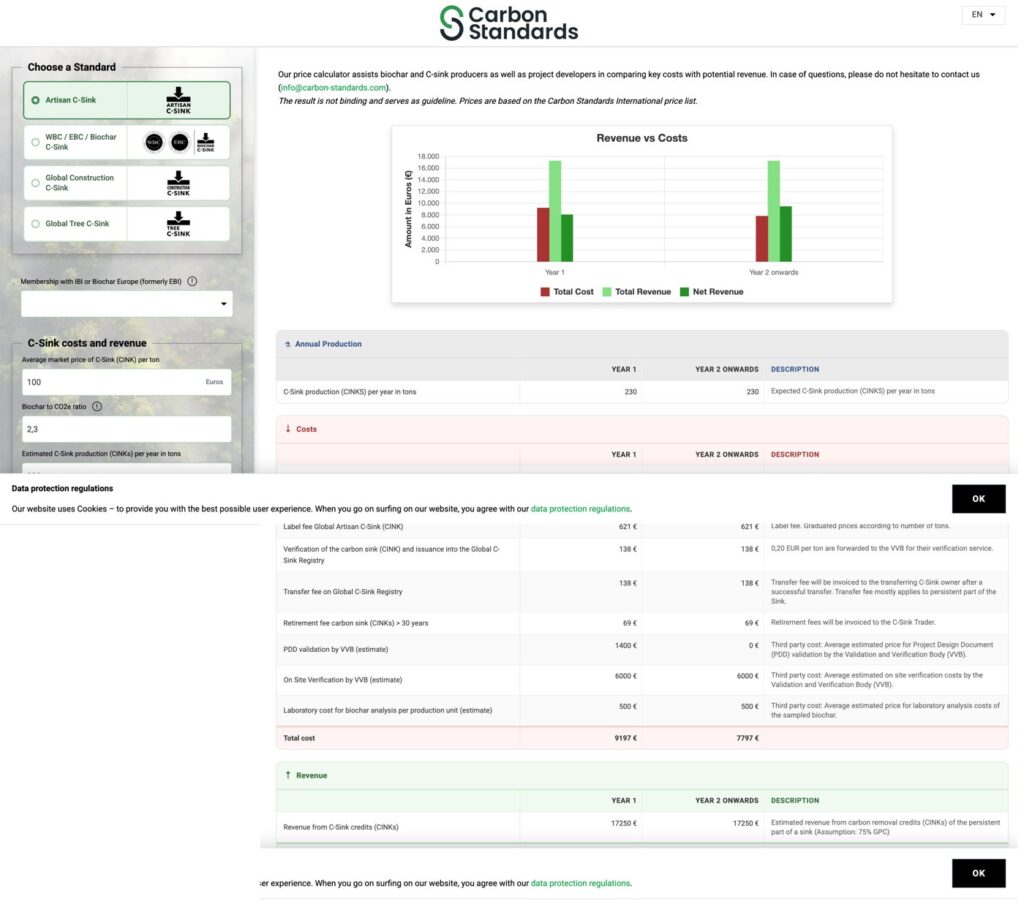Select the Global Tree C-Sink radio option
This screenshot has width=1024, height=905.
point(35,224)
